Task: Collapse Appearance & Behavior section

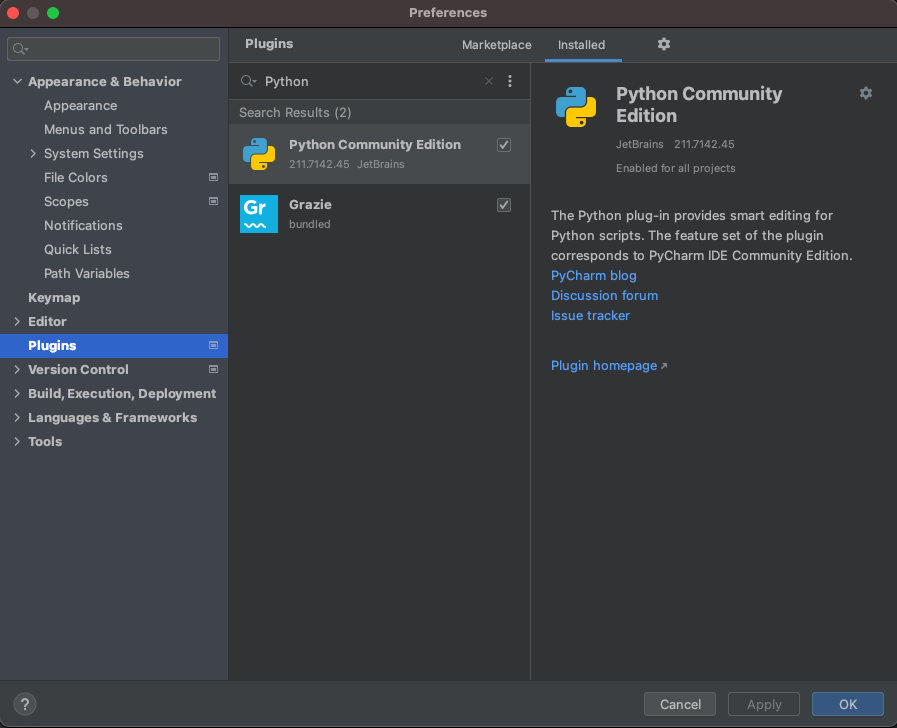Action: [x=17, y=81]
